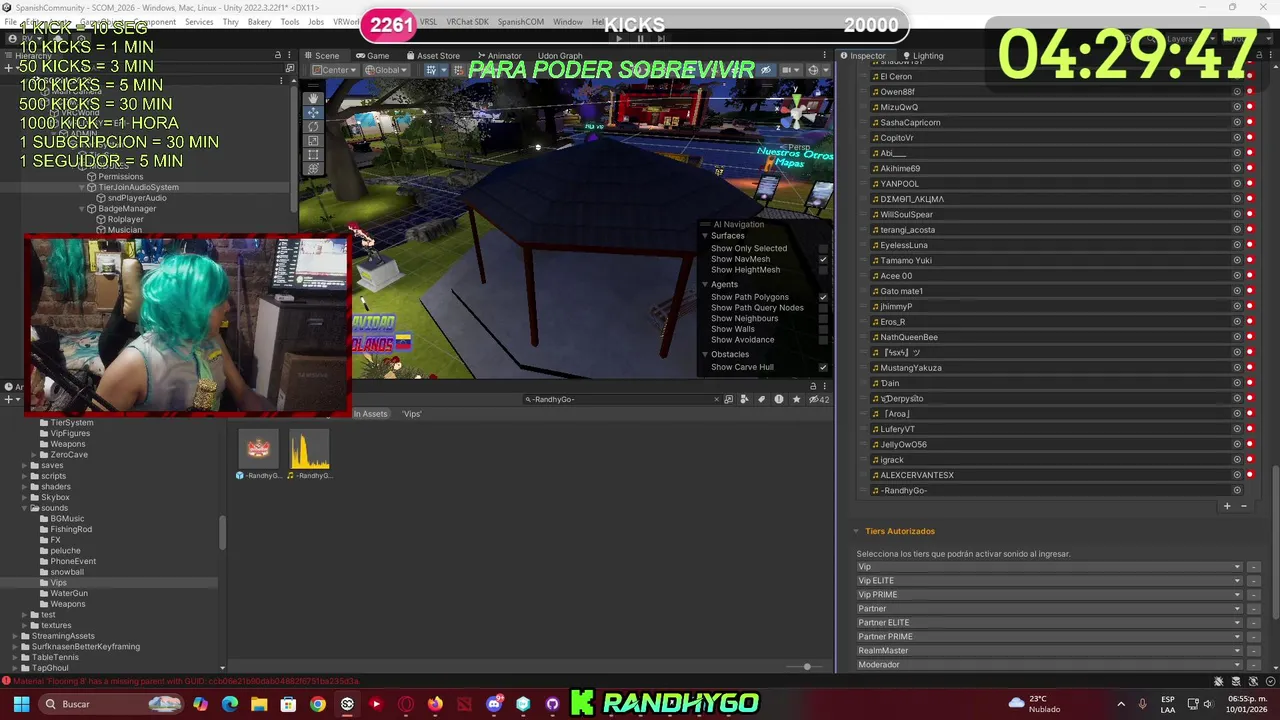Open File Explorer from the taskbar

tap(259, 704)
